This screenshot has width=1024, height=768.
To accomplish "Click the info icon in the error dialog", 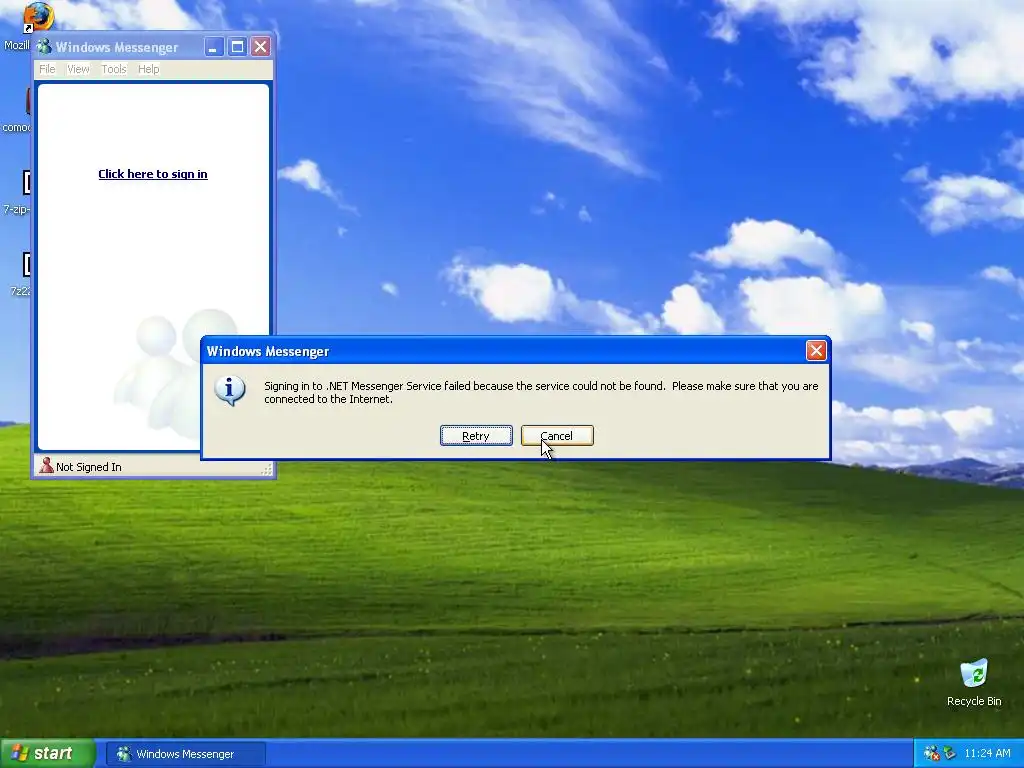I will 229,390.
